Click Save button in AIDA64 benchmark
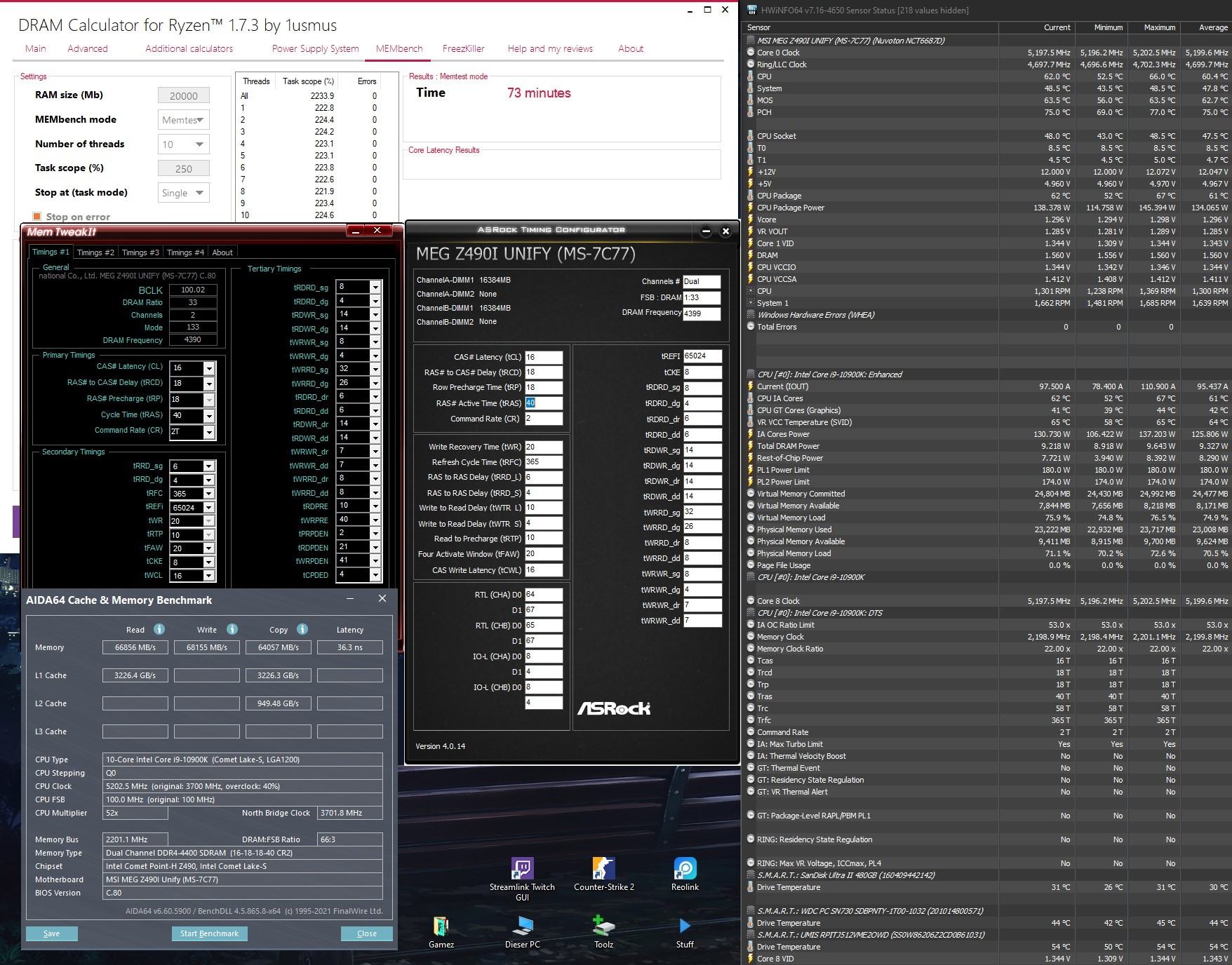 coord(52,933)
